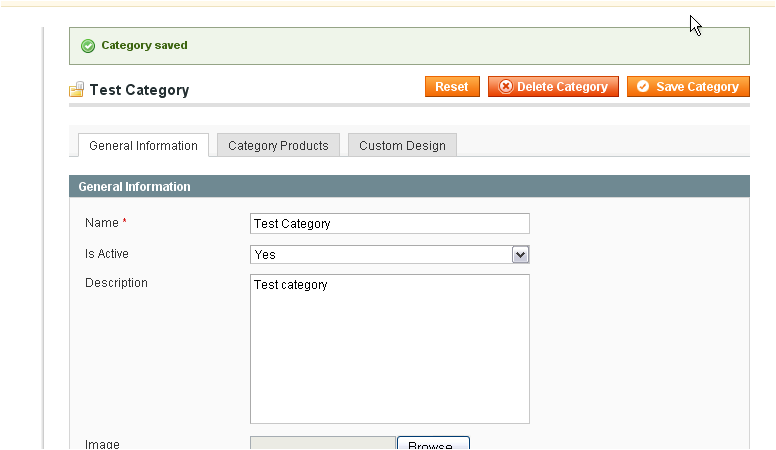Click the checkmark icon on Save Category button
The image size is (776, 450).
point(643,87)
